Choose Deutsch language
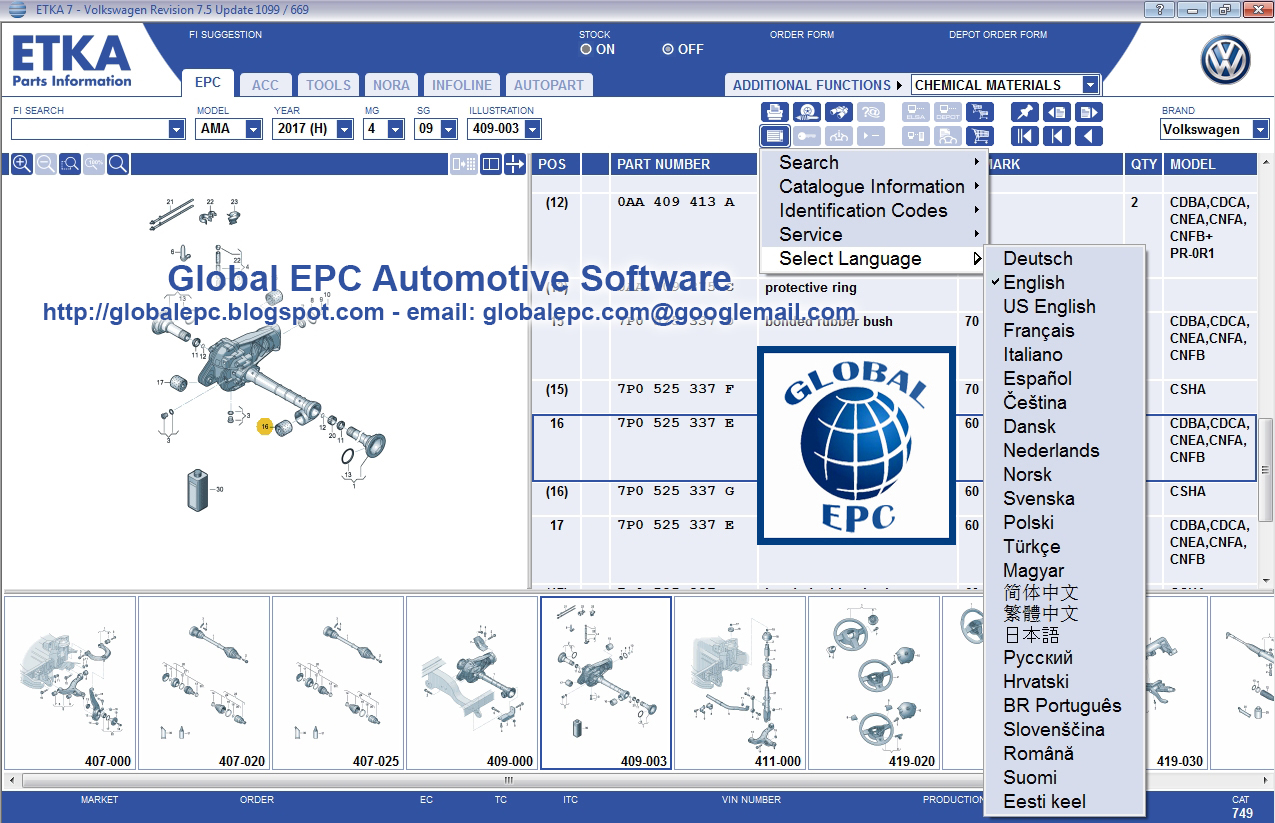 coord(1038,259)
